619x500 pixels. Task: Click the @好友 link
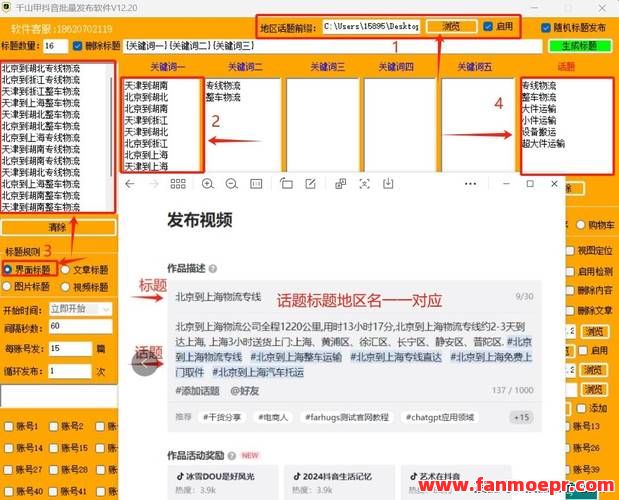(245, 391)
